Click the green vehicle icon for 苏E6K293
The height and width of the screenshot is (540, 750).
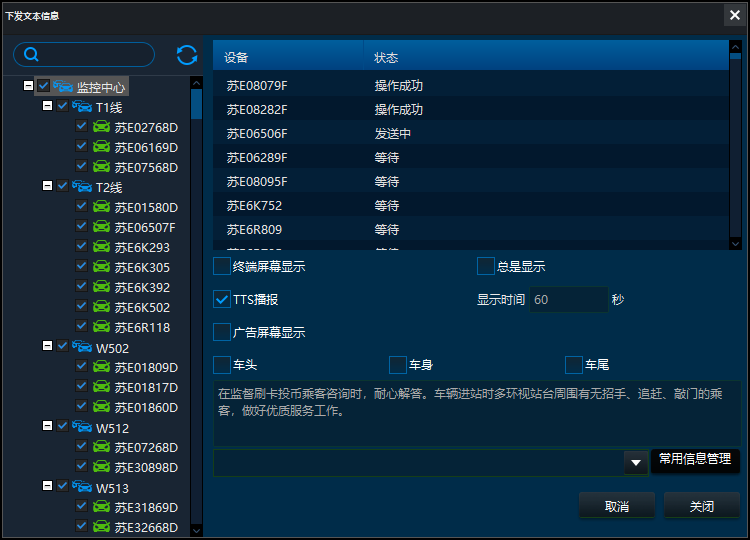tap(101, 247)
